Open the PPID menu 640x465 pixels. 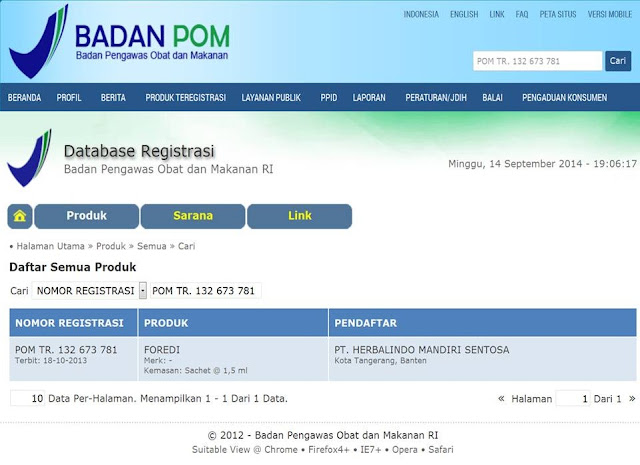click(x=329, y=98)
